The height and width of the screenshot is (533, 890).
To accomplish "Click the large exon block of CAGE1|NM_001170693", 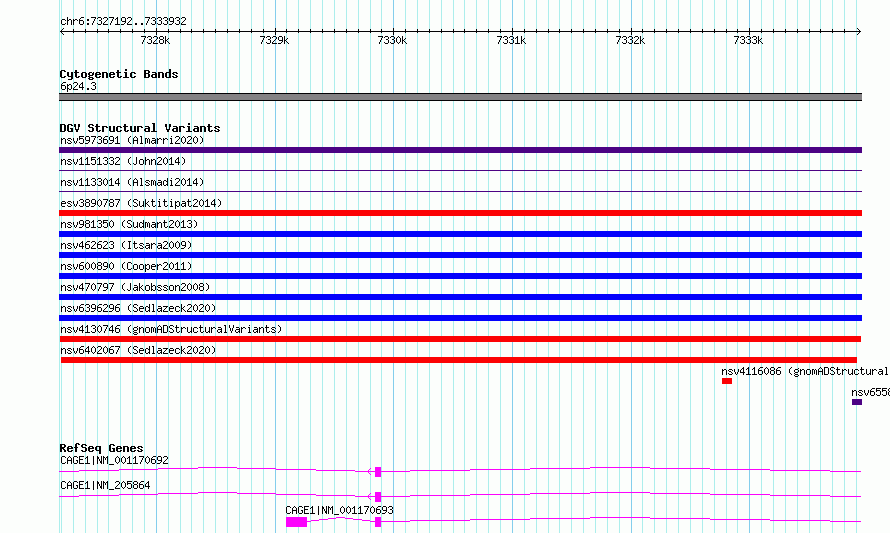I will pos(296,522).
